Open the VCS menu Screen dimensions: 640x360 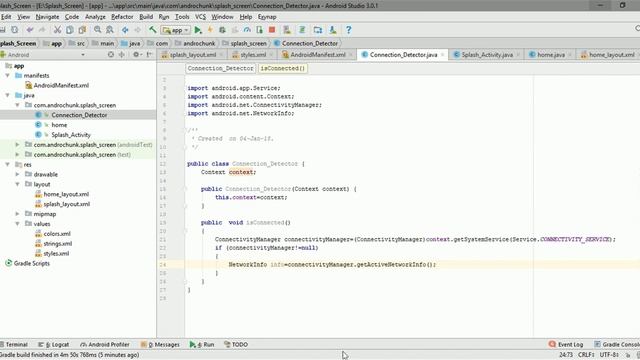tap(200, 17)
